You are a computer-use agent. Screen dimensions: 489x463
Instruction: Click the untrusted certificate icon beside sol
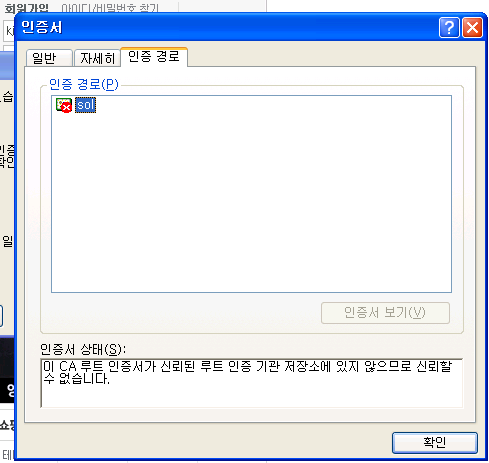pyautogui.click(x=64, y=105)
